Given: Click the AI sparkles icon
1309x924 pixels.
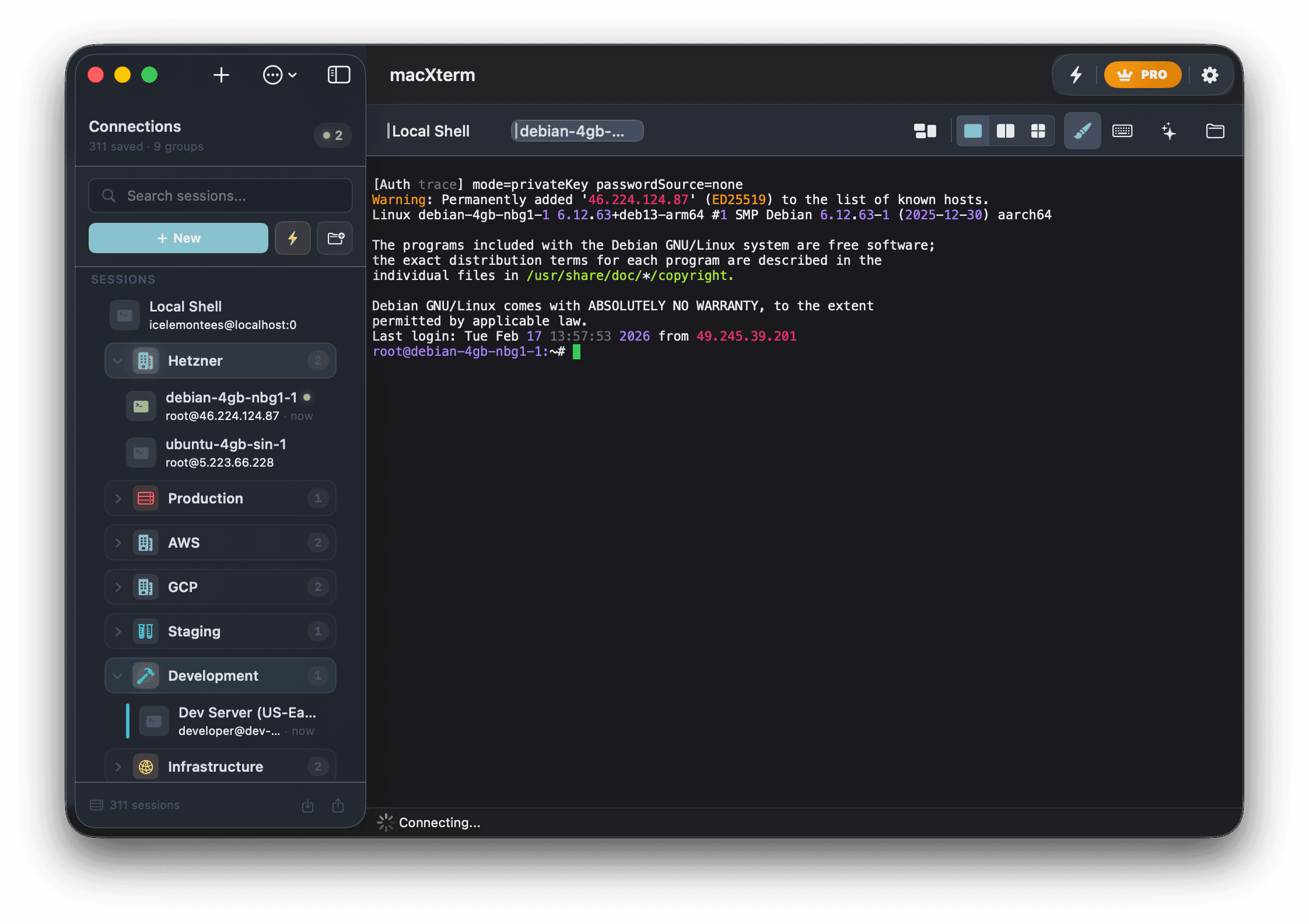Looking at the screenshot, I should tap(1168, 131).
